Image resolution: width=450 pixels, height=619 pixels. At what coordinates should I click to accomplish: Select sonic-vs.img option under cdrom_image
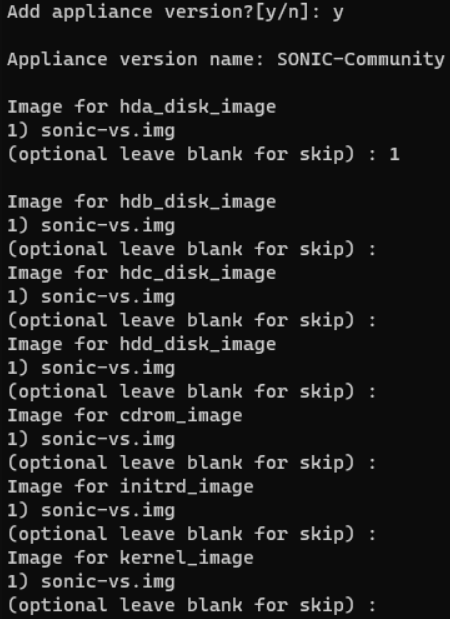tap(91, 439)
